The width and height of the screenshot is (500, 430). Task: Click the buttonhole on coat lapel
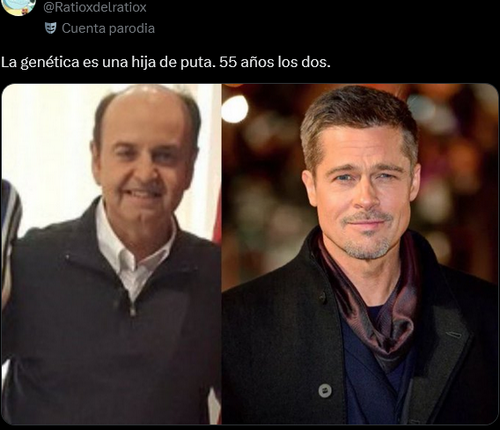point(454,334)
